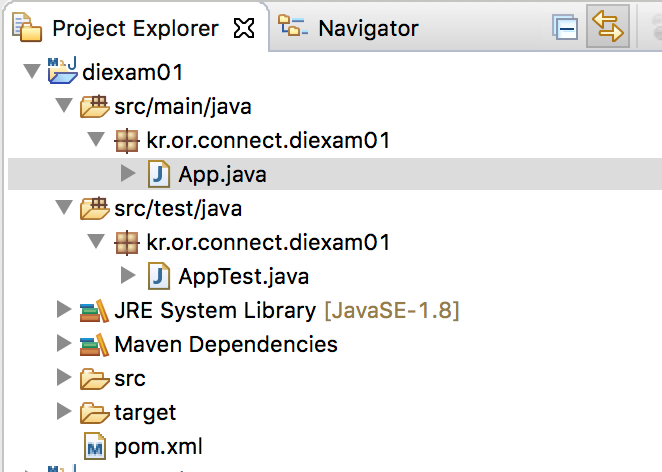Select Maven Dependencies label
662x472 pixels.
226,345
